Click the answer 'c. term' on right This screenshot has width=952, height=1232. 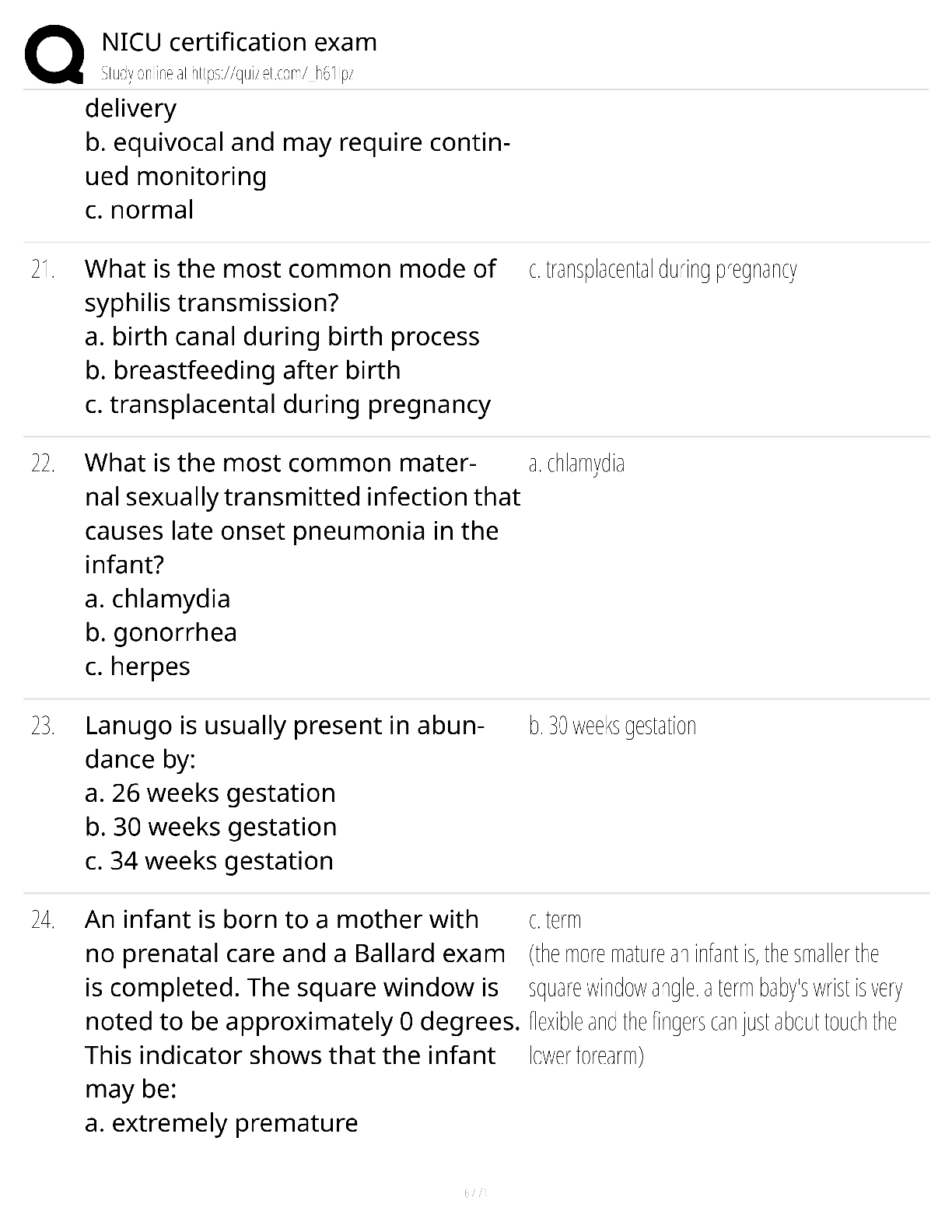click(x=555, y=920)
